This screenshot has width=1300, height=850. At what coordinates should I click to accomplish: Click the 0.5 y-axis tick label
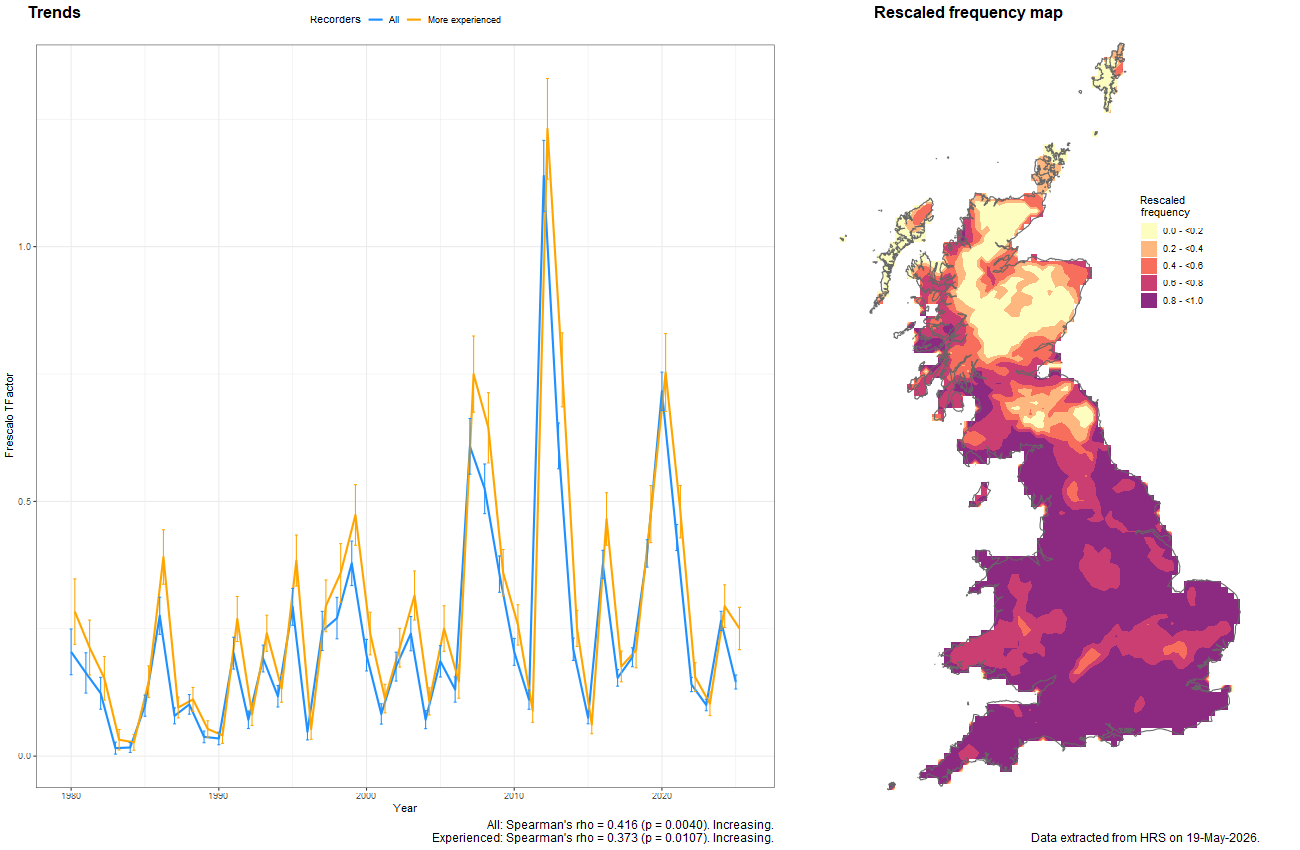[x=24, y=501]
